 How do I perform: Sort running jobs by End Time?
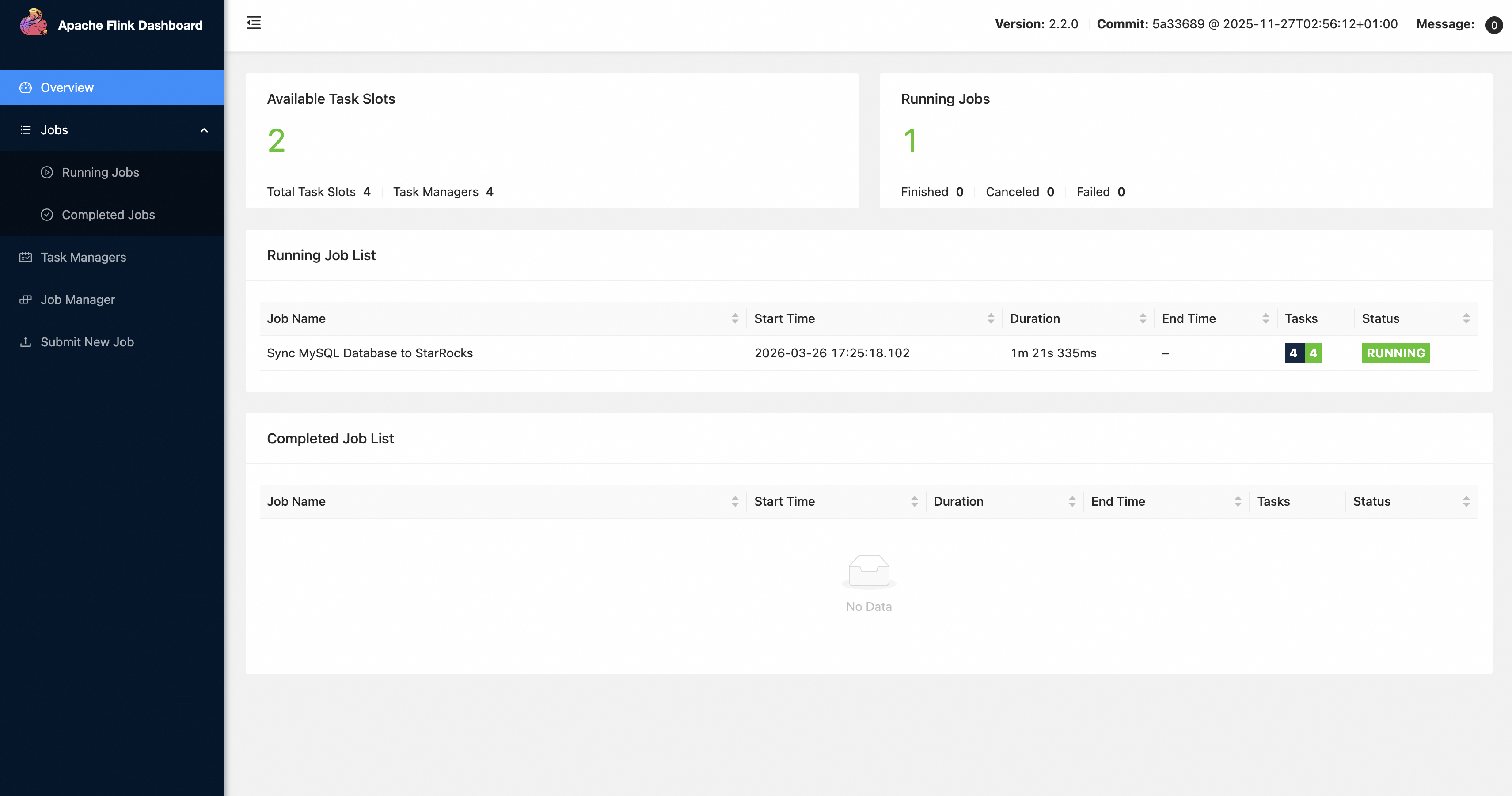pyautogui.click(x=1265, y=318)
